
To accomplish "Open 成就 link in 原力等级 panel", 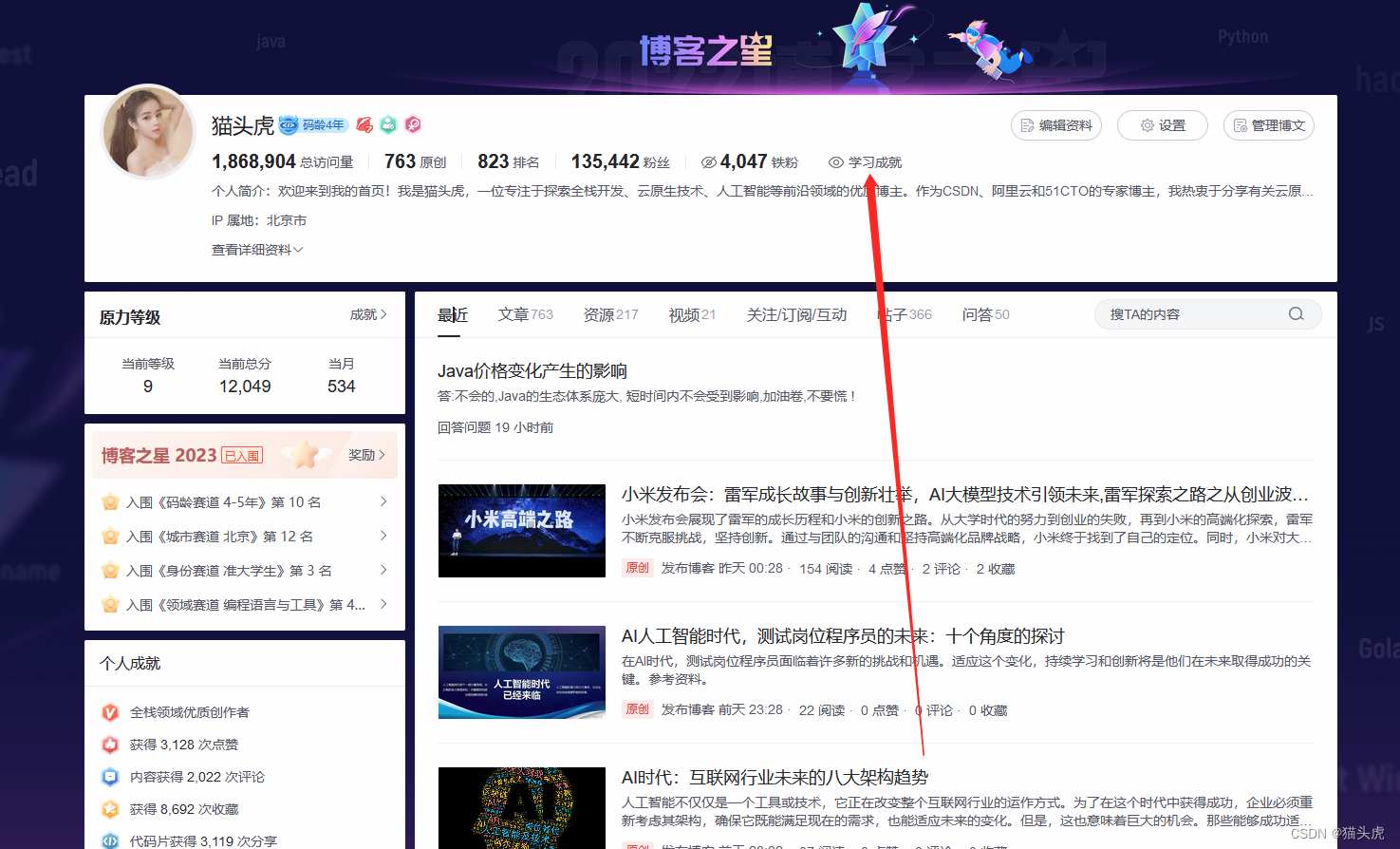I will click(x=368, y=314).
